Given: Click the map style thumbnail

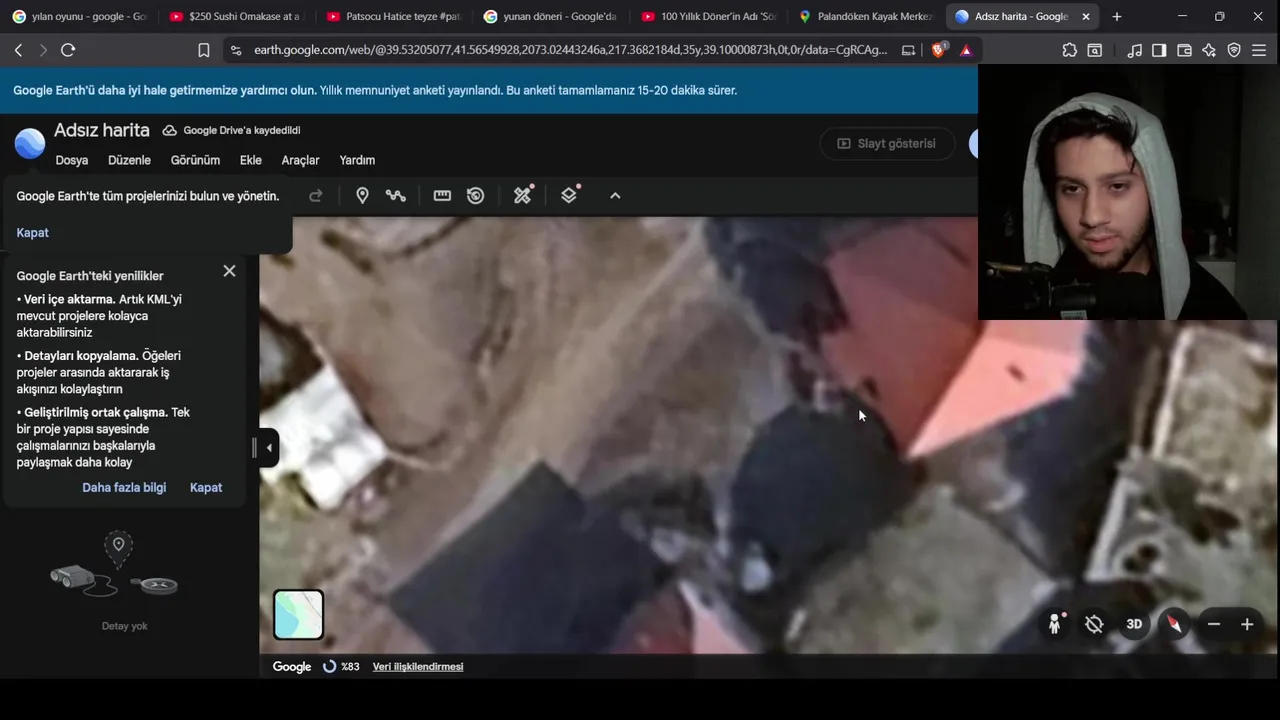Looking at the screenshot, I should [298, 614].
